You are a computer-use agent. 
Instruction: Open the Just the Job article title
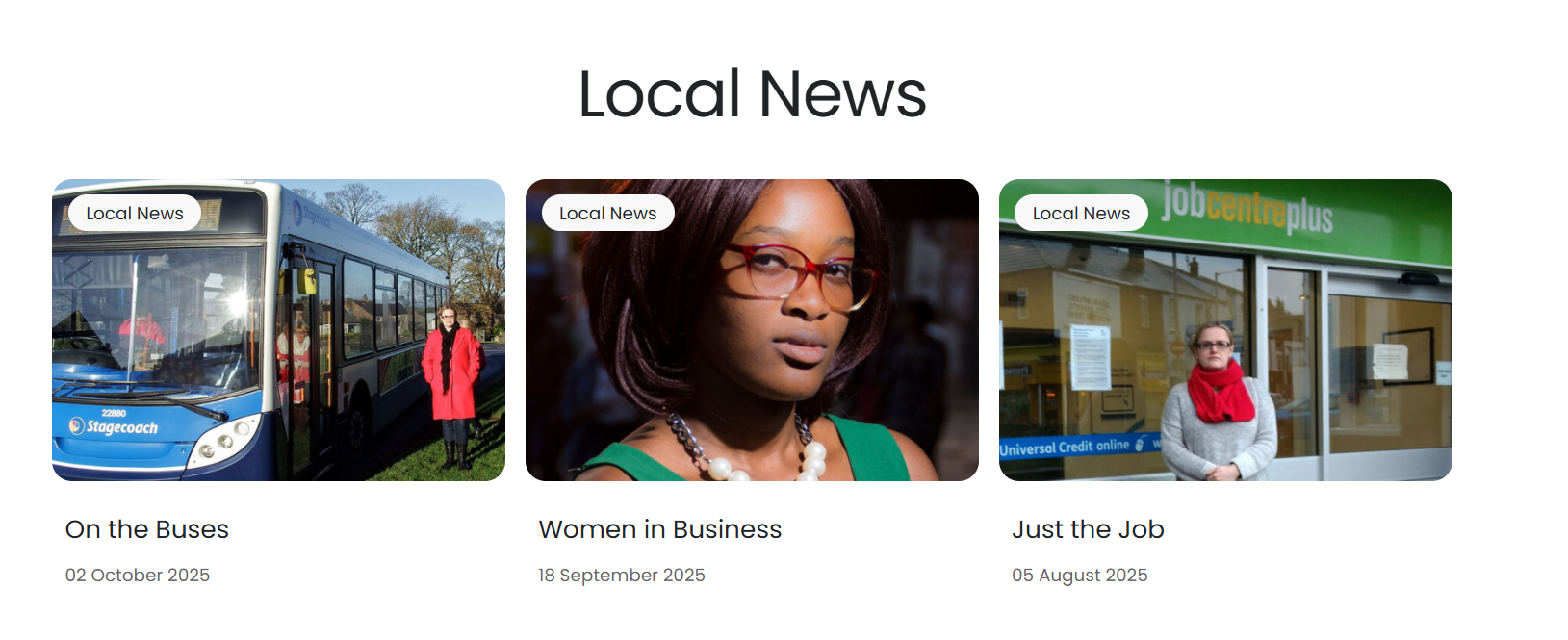pyautogui.click(x=1089, y=529)
